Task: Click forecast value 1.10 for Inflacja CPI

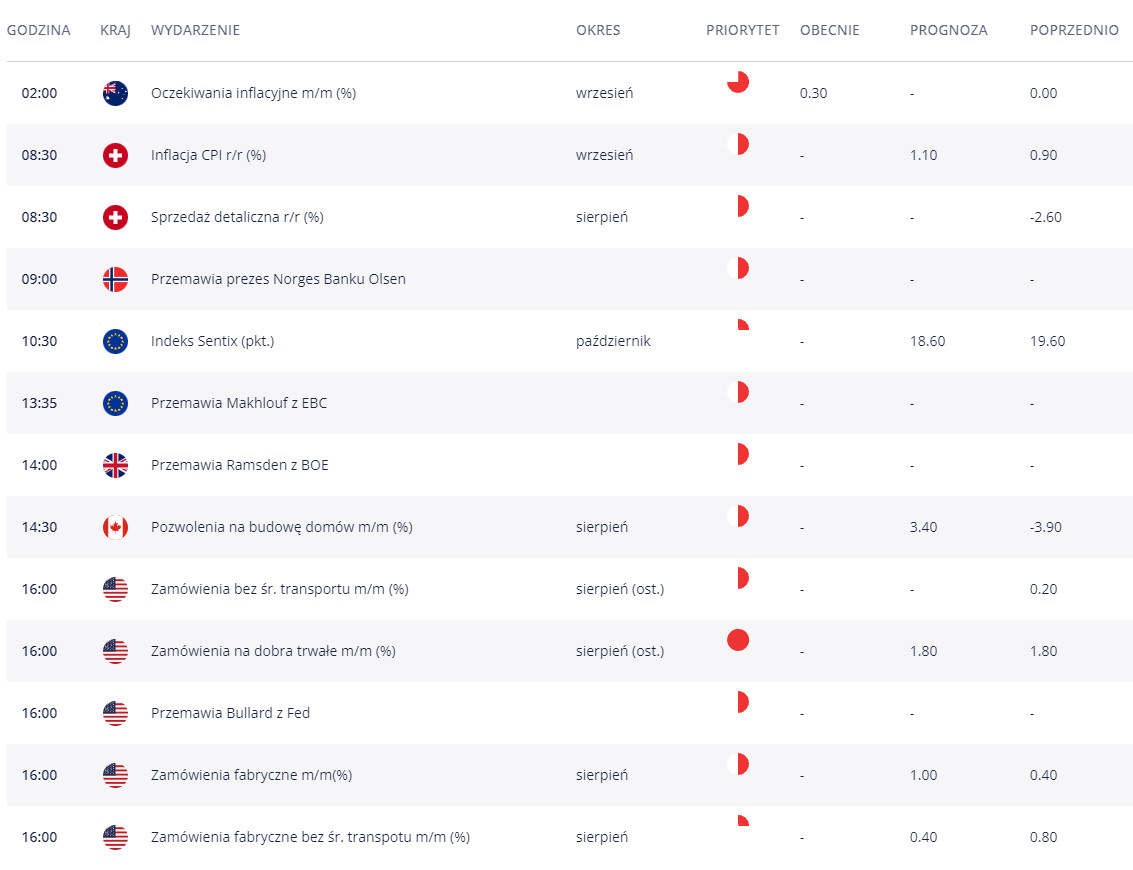Action: [x=923, y=155]
